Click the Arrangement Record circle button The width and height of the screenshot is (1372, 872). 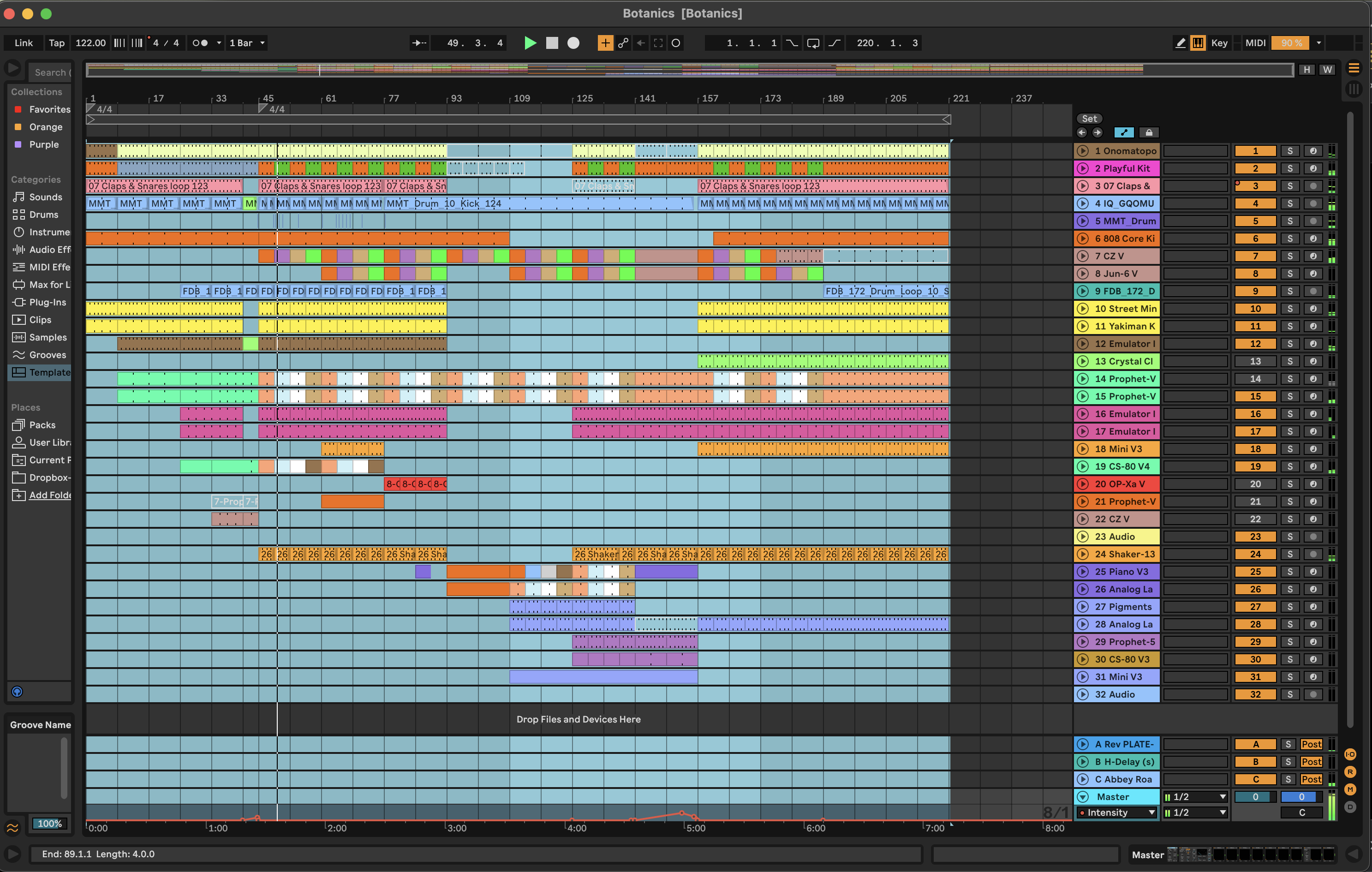pyautogui.click(x=573, y=43)
